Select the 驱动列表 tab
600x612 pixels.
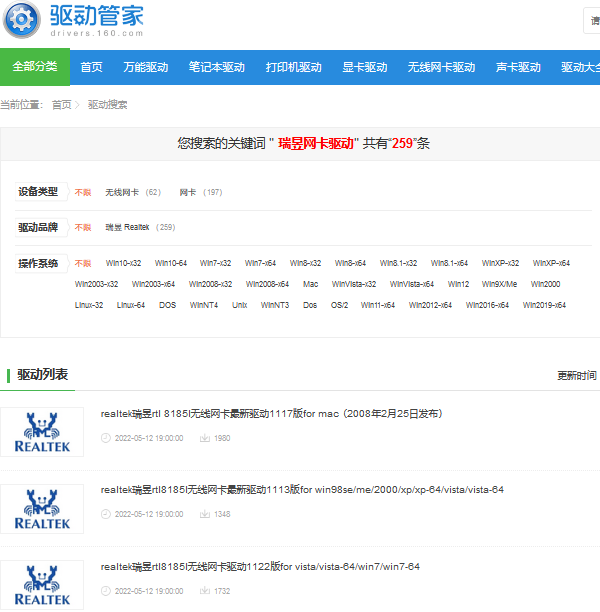[x=42, y=375]
